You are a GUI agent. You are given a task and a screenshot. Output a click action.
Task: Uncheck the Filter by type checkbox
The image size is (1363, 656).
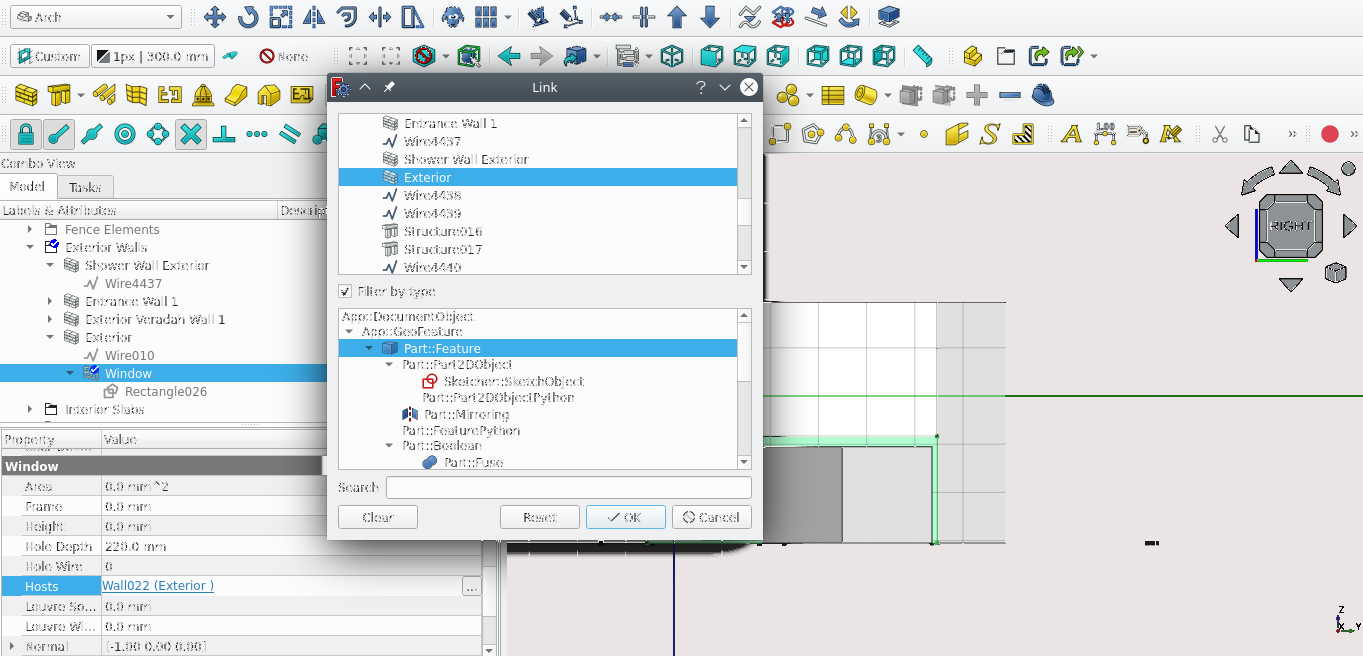pyautogui.click(x=346, y=292)
